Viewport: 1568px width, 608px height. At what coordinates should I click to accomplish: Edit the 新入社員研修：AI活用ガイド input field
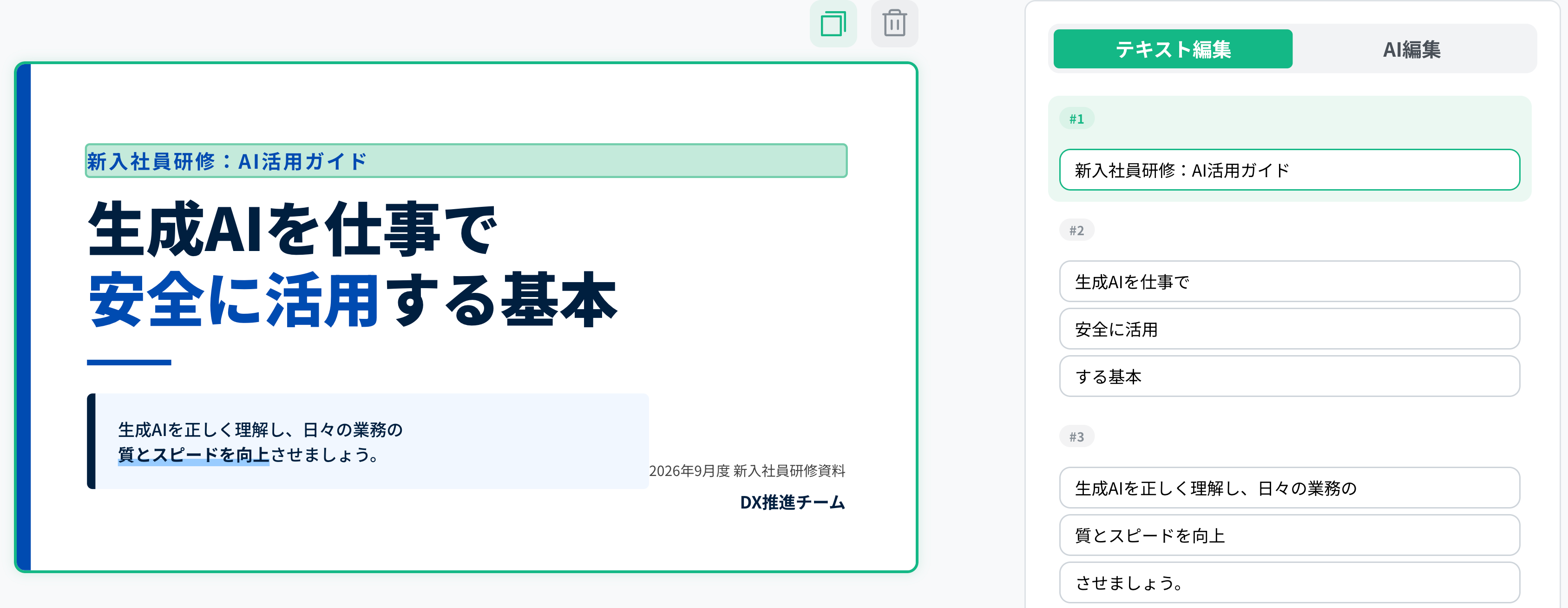tap(1289, 170)
